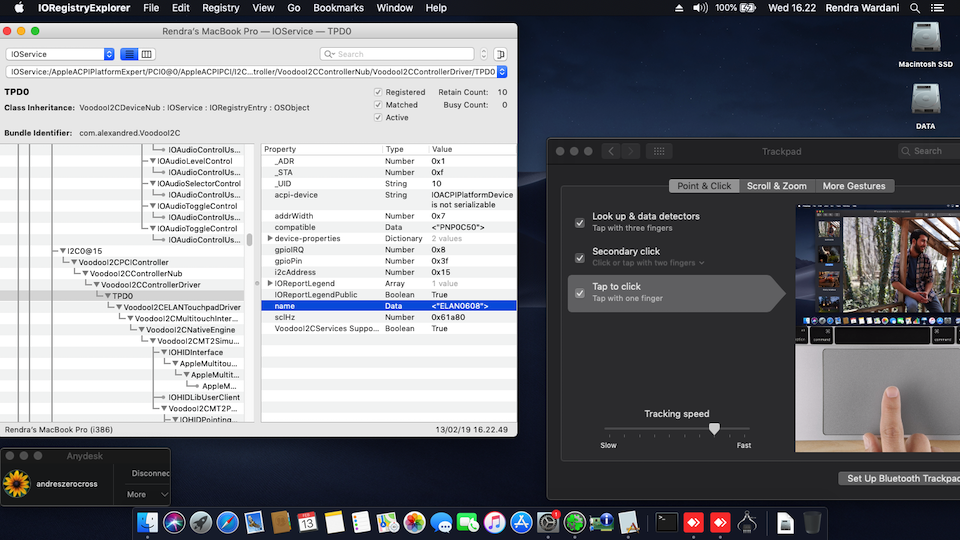Open the Go menu
The height and width of the screenshot is (540, 960).
(294, 8)
